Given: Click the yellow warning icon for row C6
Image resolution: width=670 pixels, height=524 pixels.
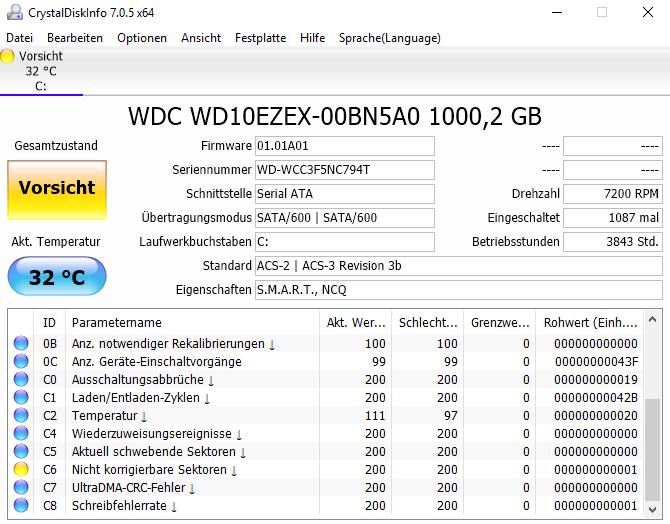Looking at the screenshot, I should [x=21, y=469].
